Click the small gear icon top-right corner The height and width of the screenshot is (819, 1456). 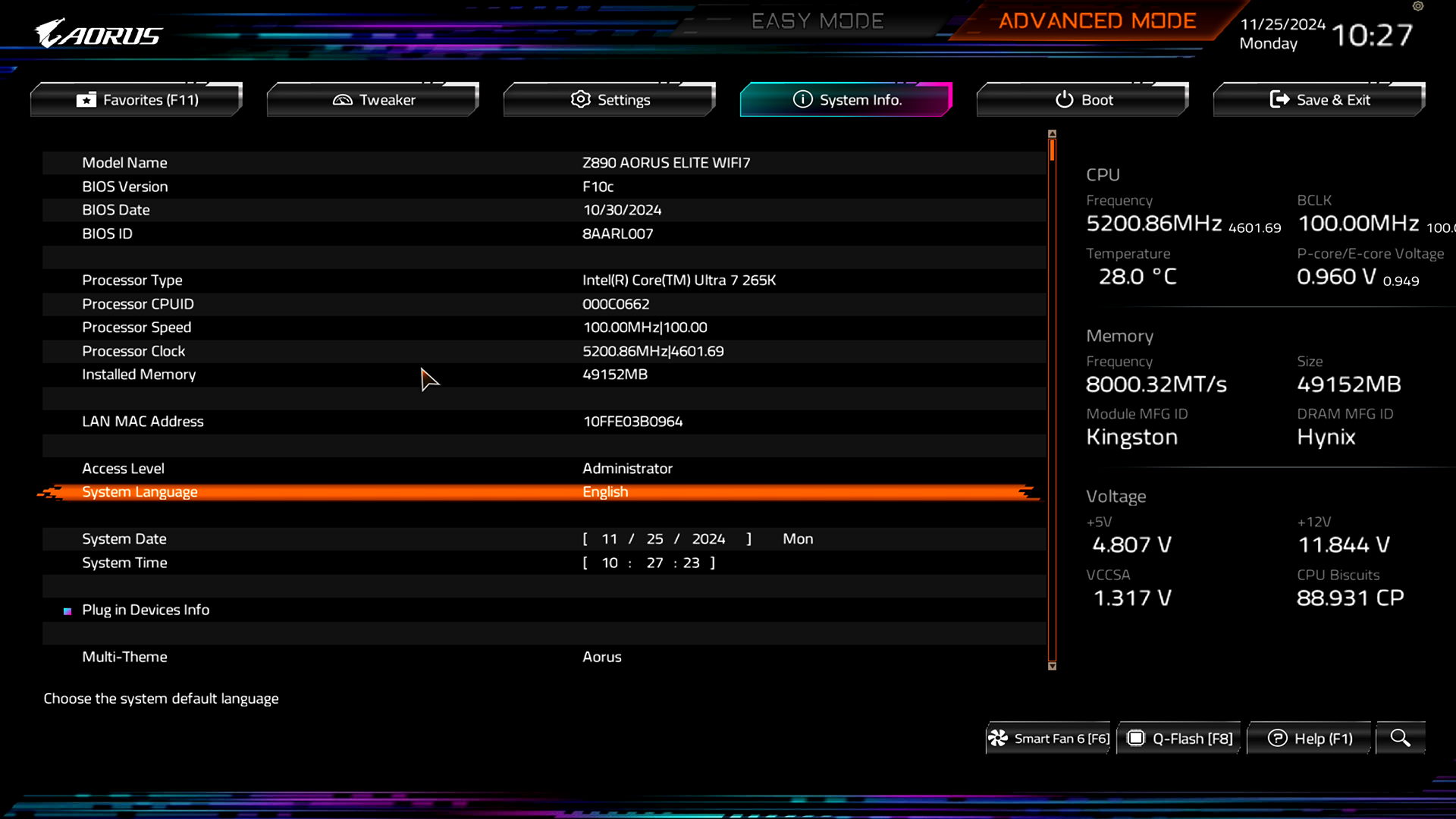coord(1417,6)
